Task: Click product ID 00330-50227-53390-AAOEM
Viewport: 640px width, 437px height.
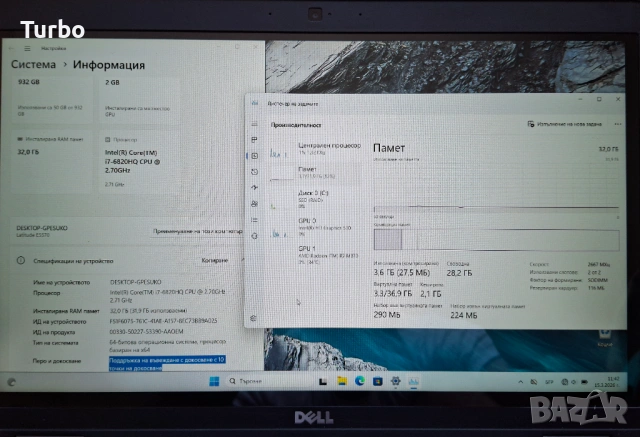Action: tap(146, 332)
